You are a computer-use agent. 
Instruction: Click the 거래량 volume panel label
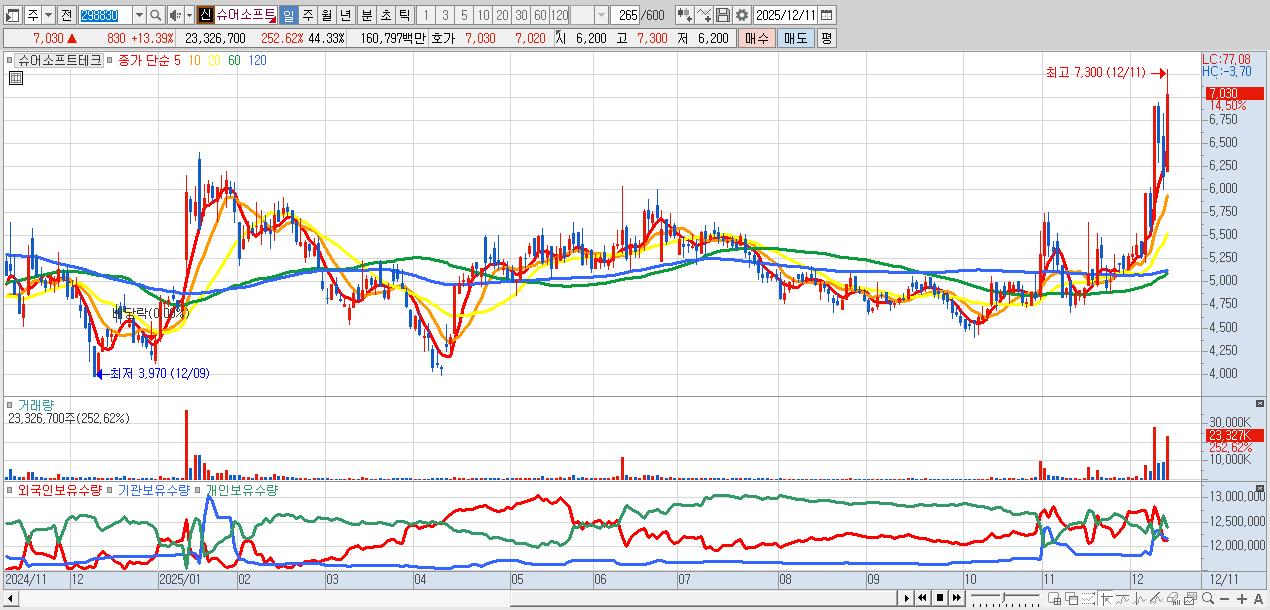pyautogui.click(x=35, y=405)
